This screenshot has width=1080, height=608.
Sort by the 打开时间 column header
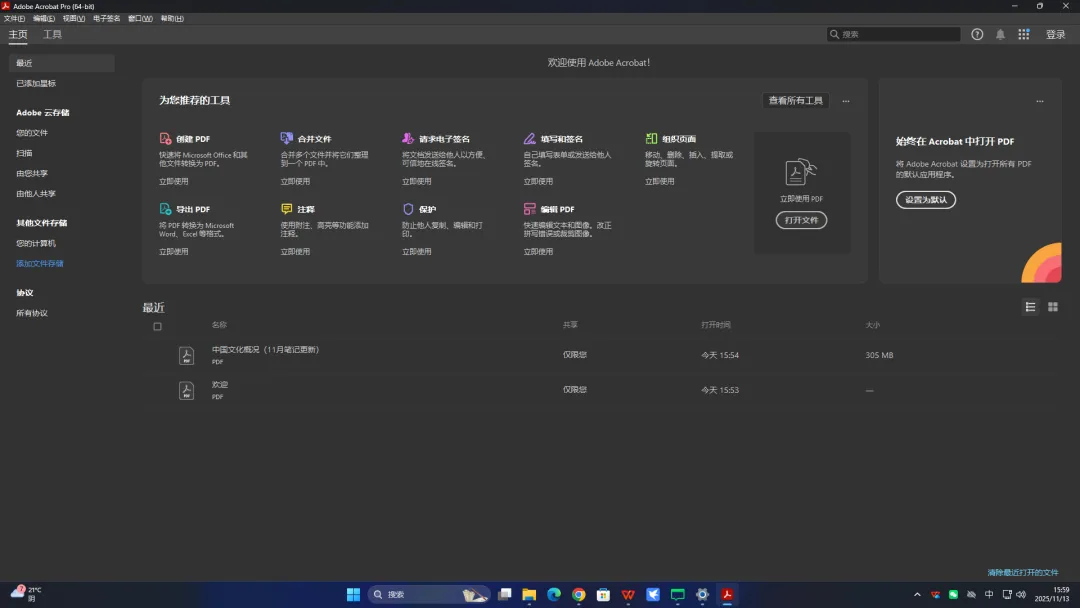[716, 325]
